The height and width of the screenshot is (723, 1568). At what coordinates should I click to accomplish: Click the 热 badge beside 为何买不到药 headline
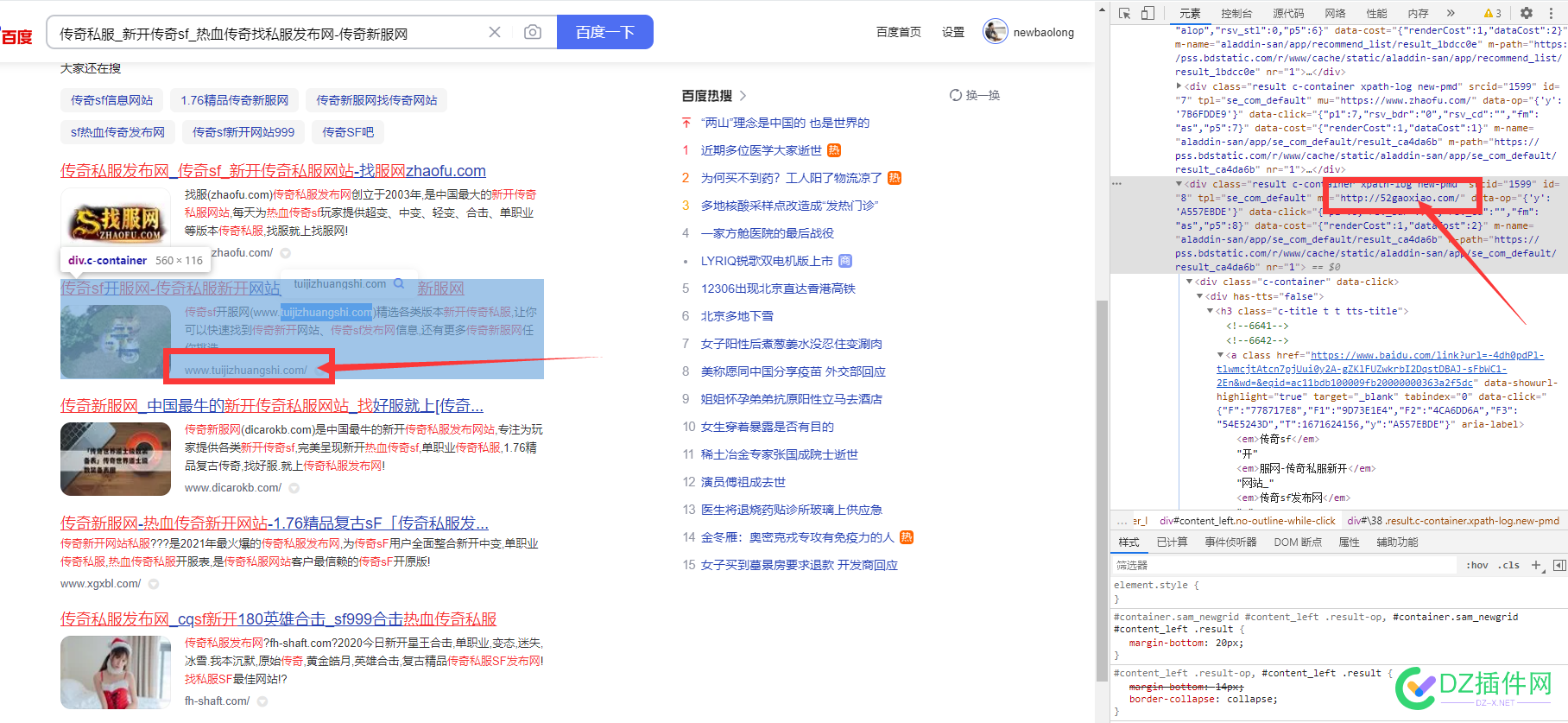(895, 178)
